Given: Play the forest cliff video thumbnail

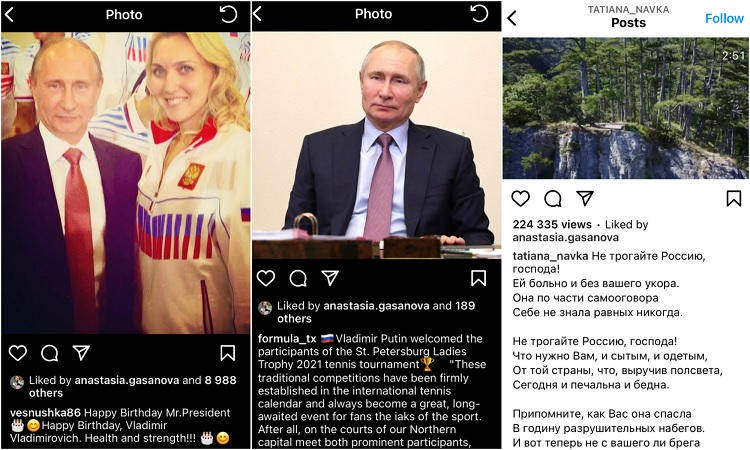Looking at the screenshot, I should tap(625, 108).
